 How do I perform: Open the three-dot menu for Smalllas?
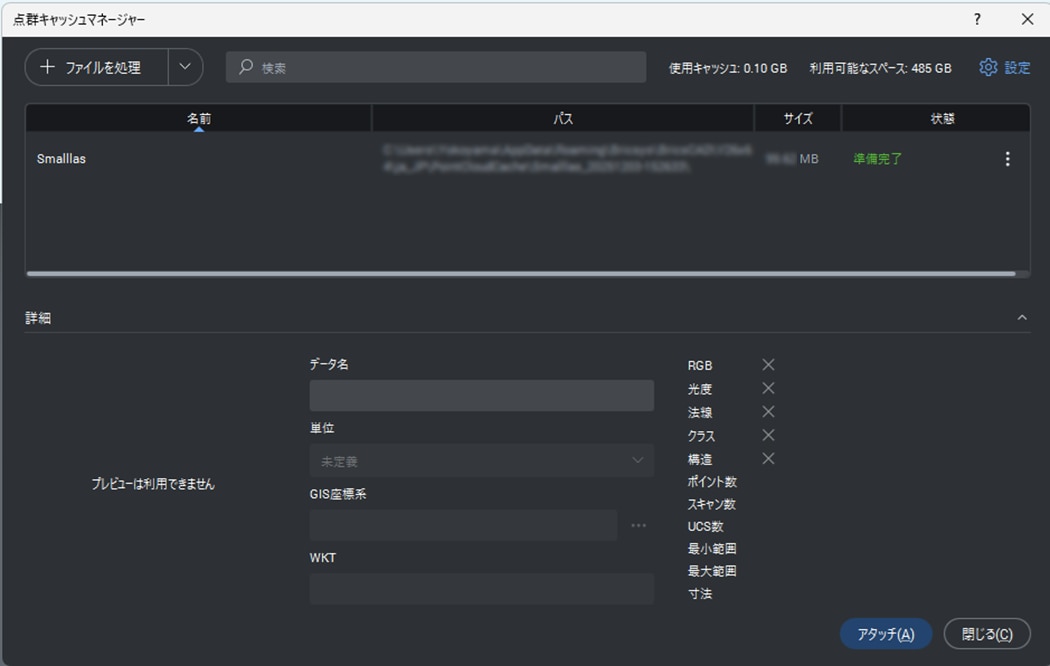coord(1007,159)
